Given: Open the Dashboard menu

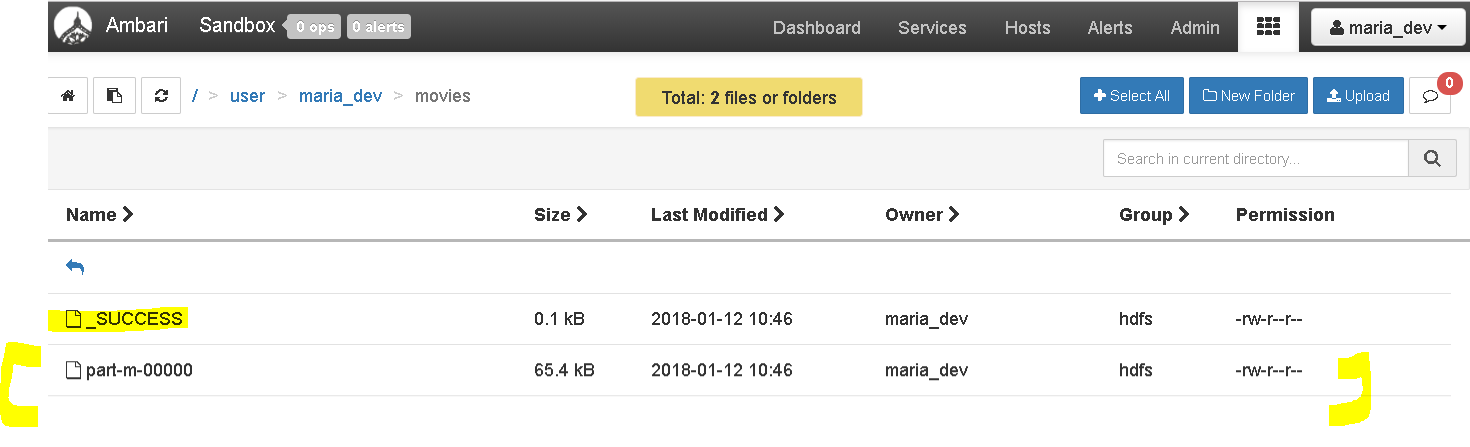Looking at the screenshot, I should 817,28.
